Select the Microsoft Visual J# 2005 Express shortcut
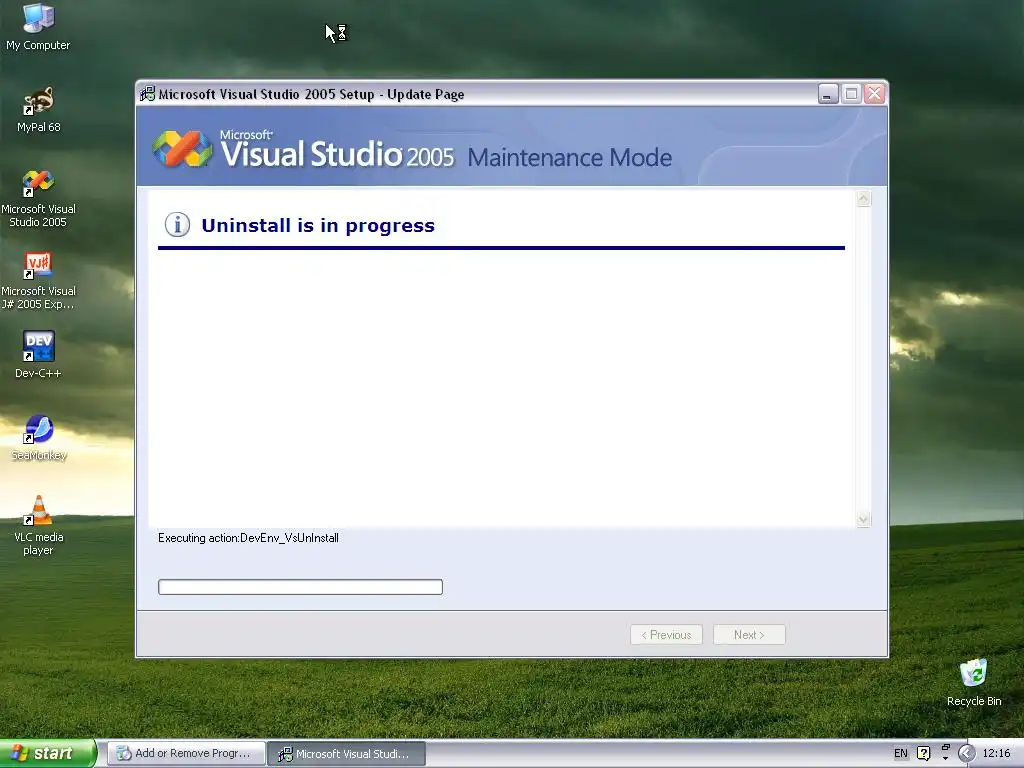This screenshot has width=1024, height=768. (x=38, y=280)
